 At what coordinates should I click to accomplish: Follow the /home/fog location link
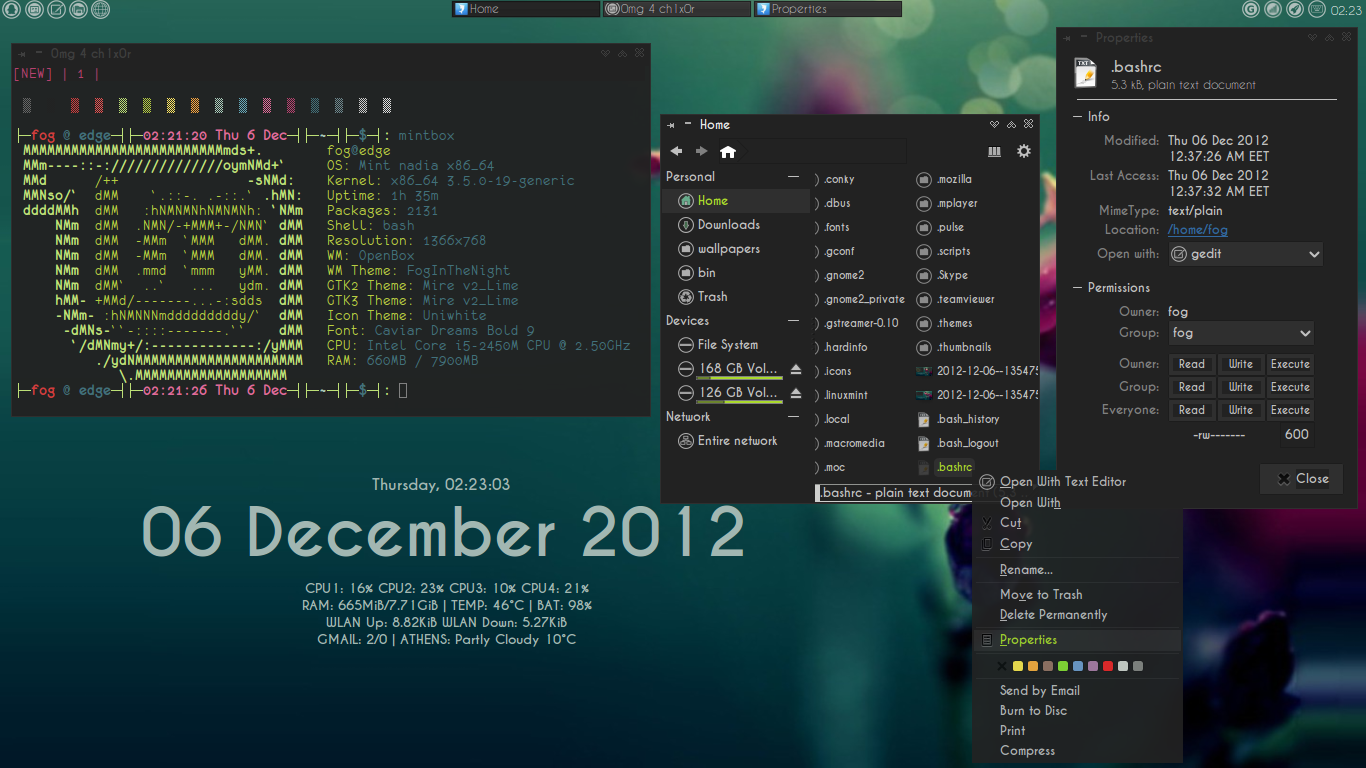1198,230
